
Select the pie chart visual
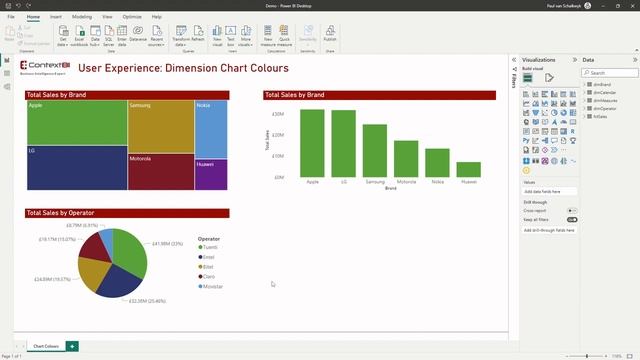[x=554, y=113]
